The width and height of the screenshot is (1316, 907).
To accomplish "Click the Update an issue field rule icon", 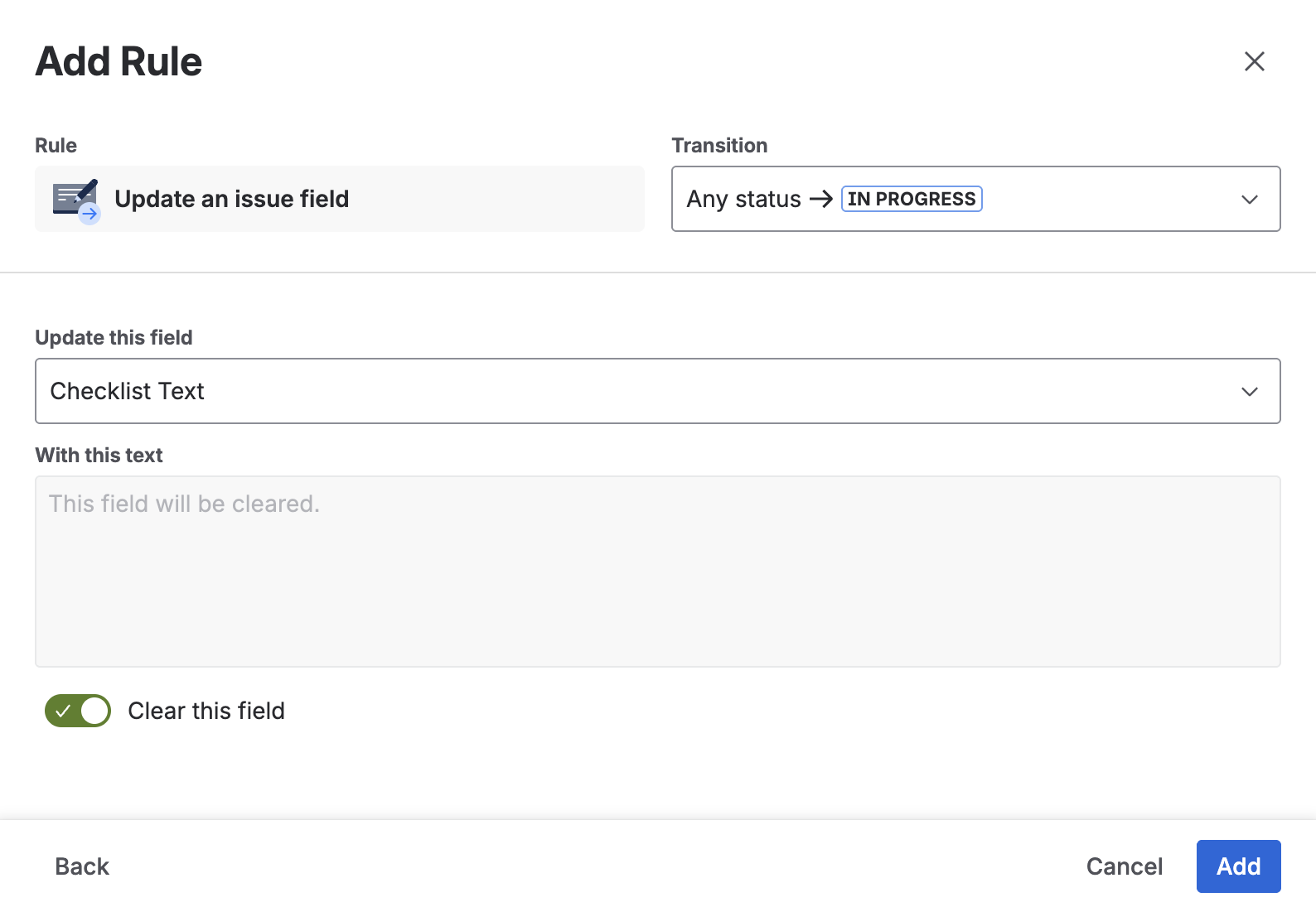I will coord(75,200).
